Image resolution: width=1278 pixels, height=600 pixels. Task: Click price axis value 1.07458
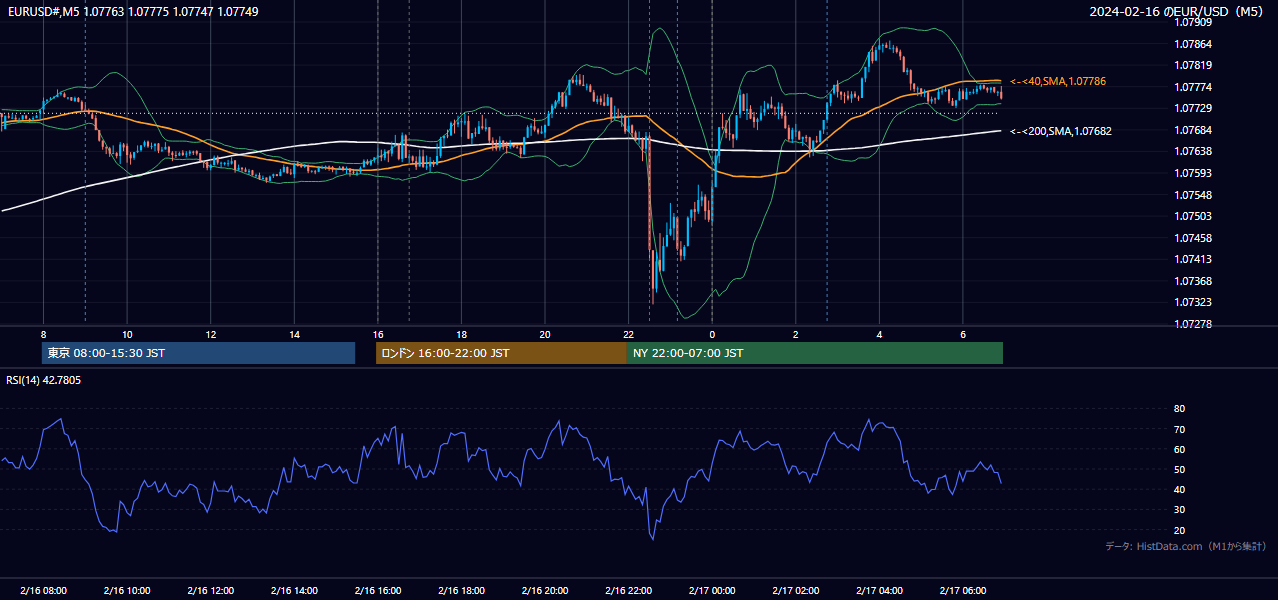[x=1192, y=238]
